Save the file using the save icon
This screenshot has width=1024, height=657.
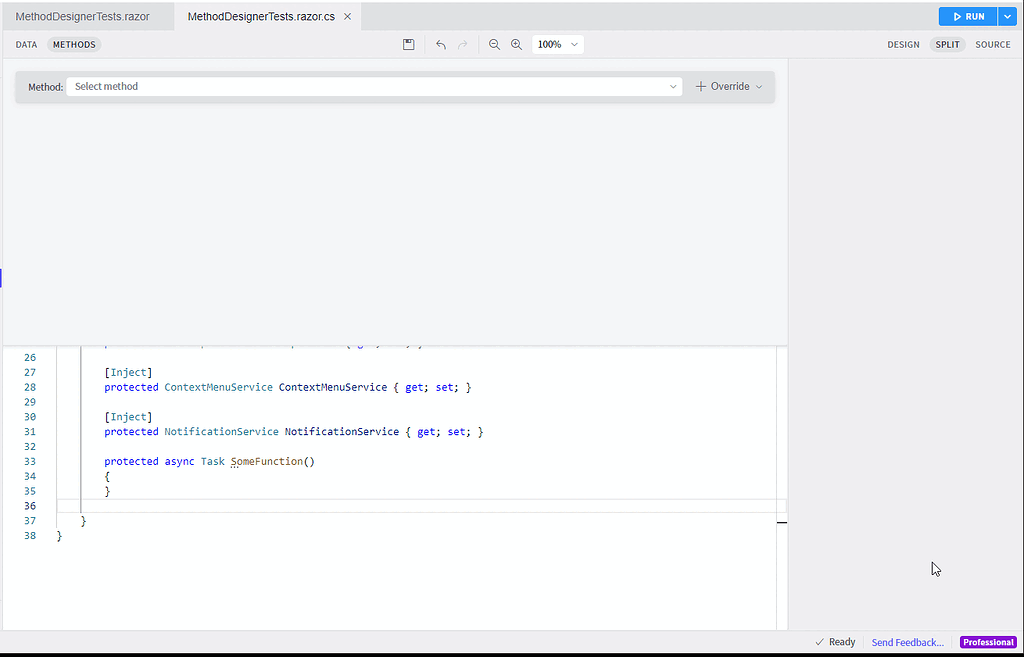[x=408, y=44]
